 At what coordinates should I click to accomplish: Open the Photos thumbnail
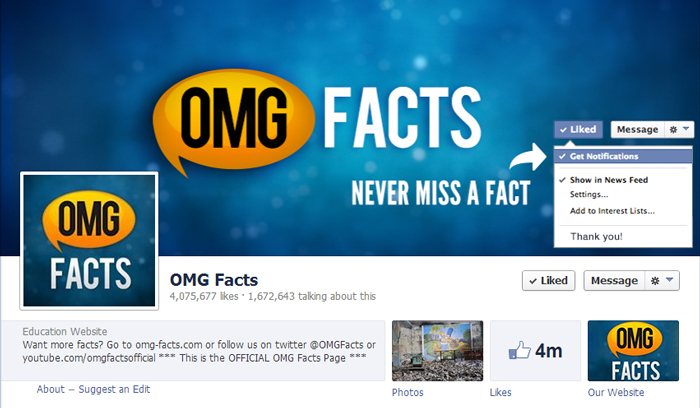coord(438,351)
